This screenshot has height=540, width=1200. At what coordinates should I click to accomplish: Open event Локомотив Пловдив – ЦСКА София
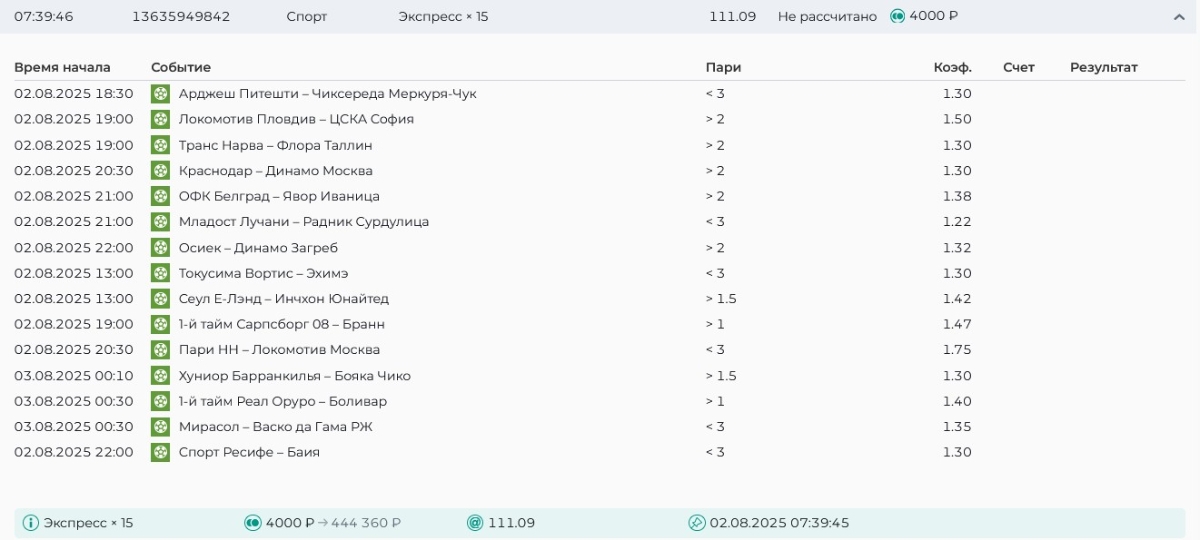coord(296,119)
